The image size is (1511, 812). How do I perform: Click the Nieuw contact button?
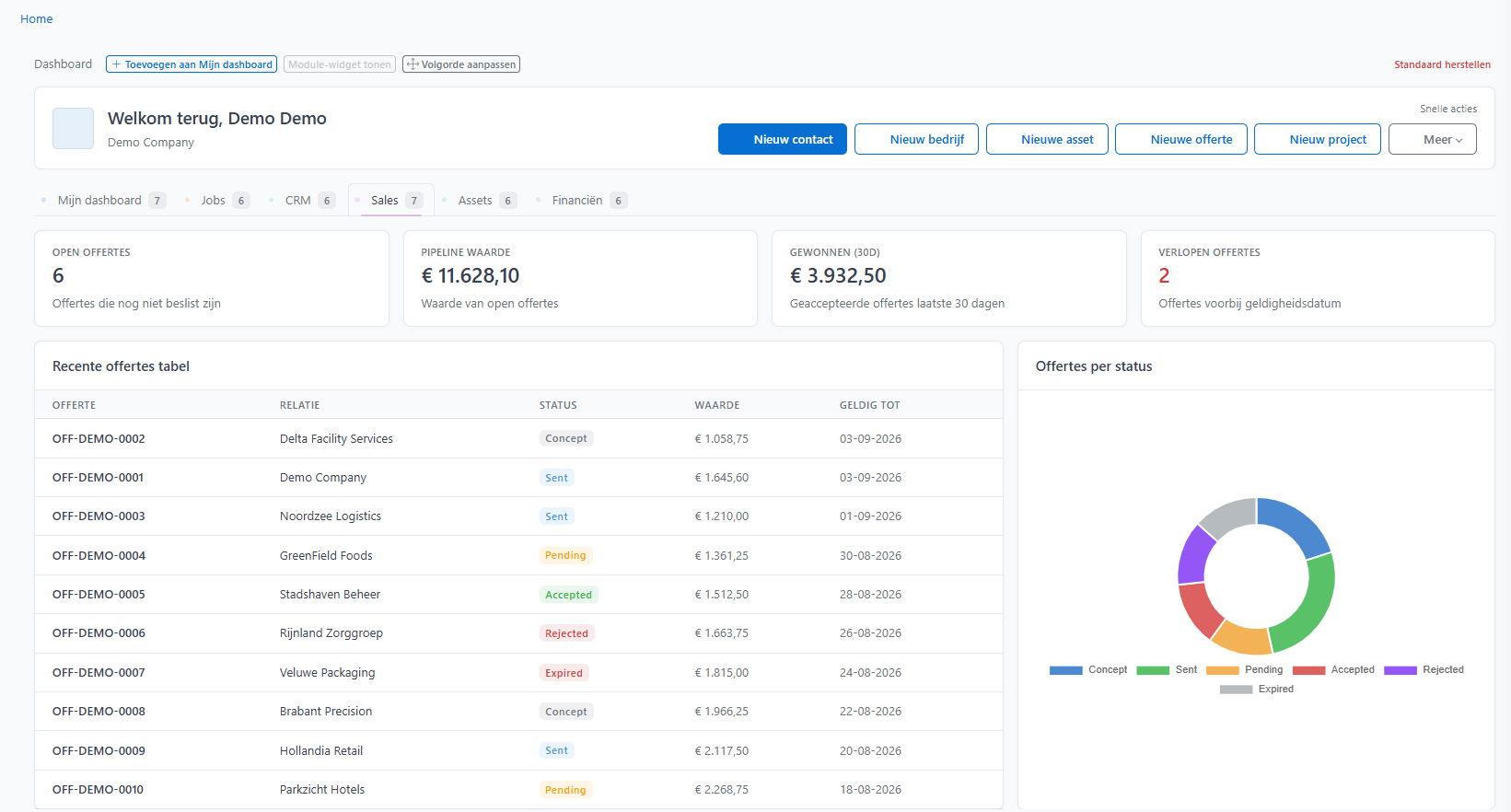[x=783, y=139]
